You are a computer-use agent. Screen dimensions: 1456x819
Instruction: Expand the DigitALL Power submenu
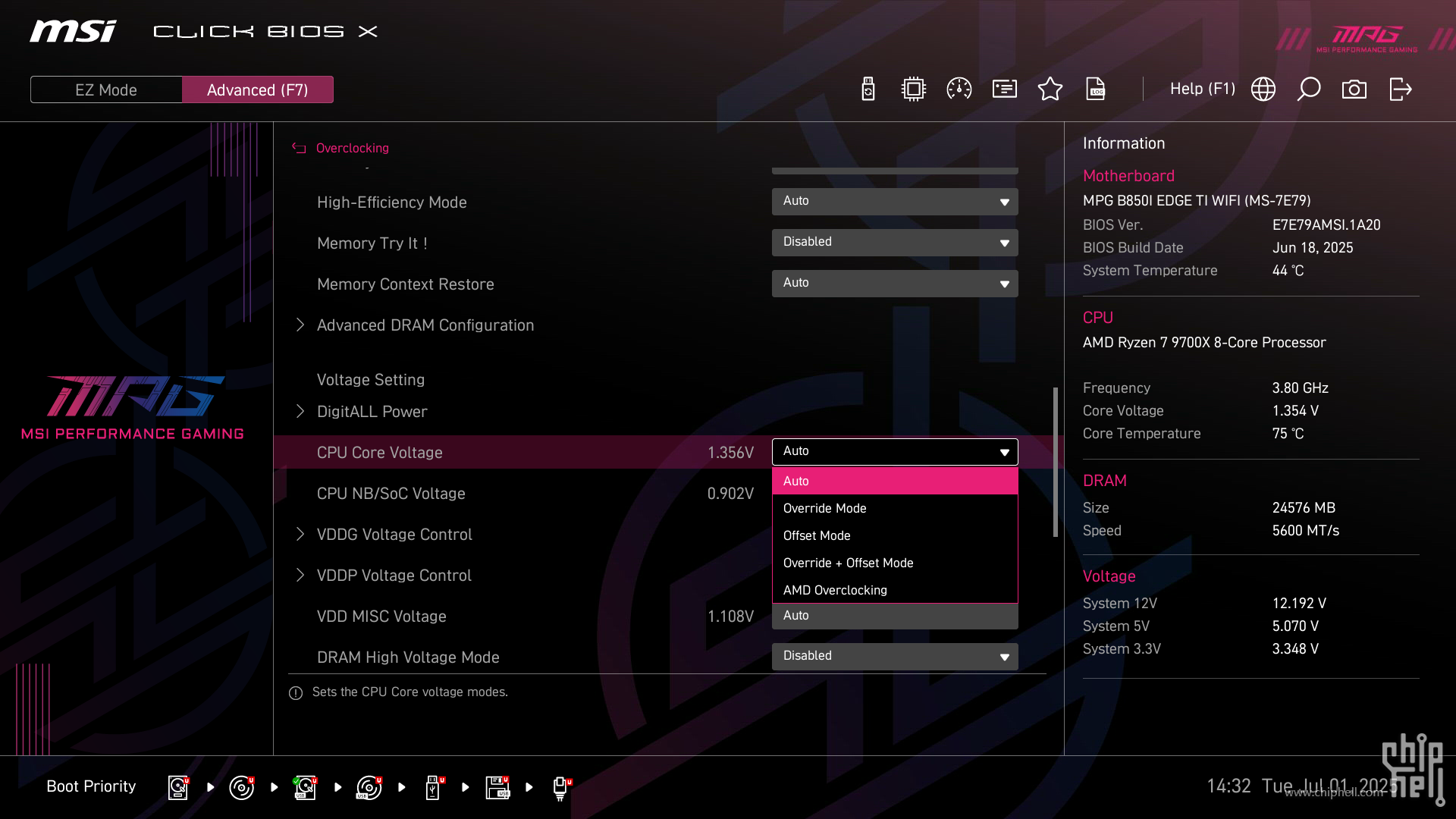pos(372,412)
